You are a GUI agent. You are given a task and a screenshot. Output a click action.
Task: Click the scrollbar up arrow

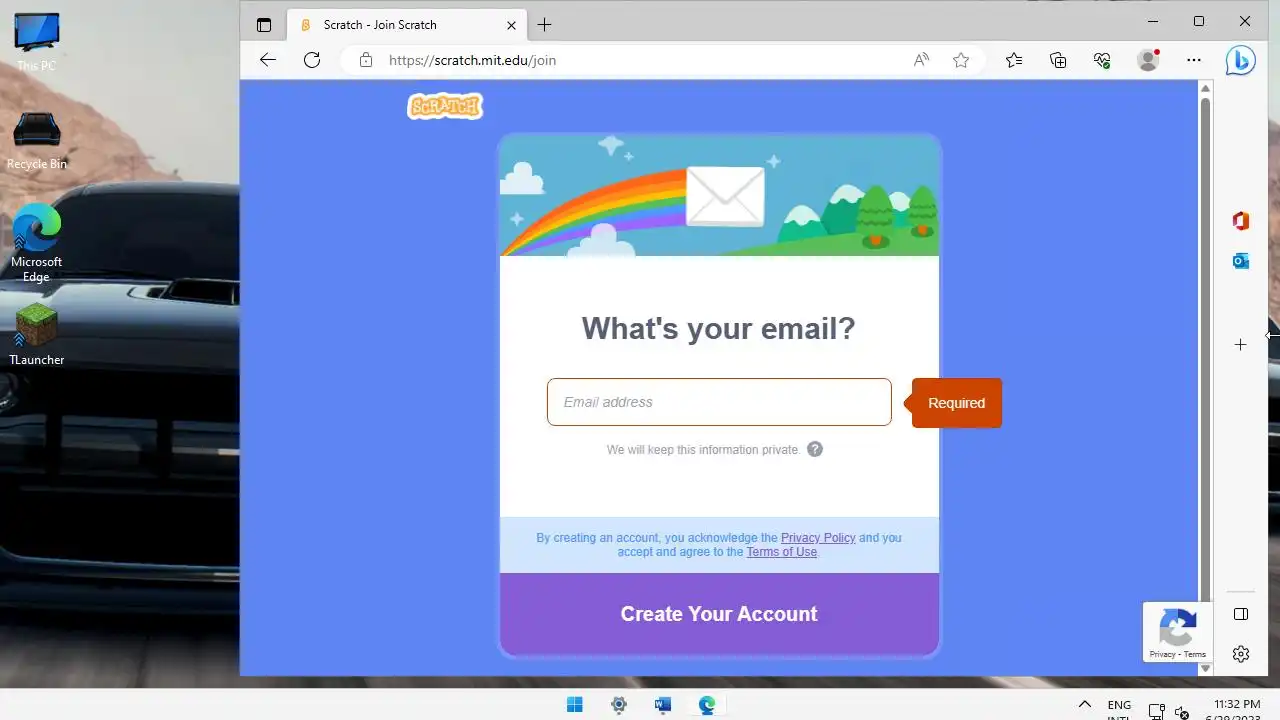(1205, 88)
